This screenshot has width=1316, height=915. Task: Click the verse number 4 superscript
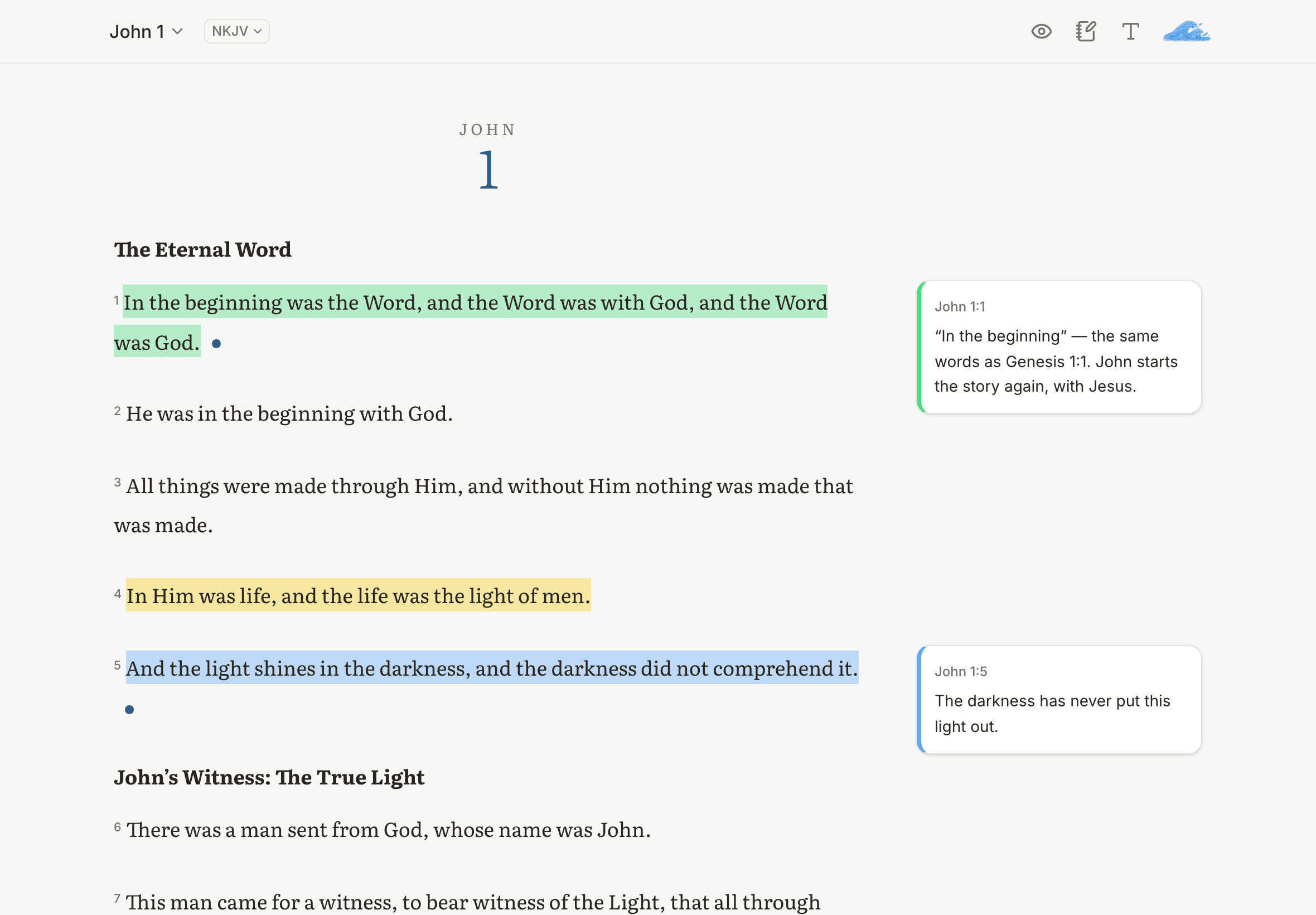[118, 594]
